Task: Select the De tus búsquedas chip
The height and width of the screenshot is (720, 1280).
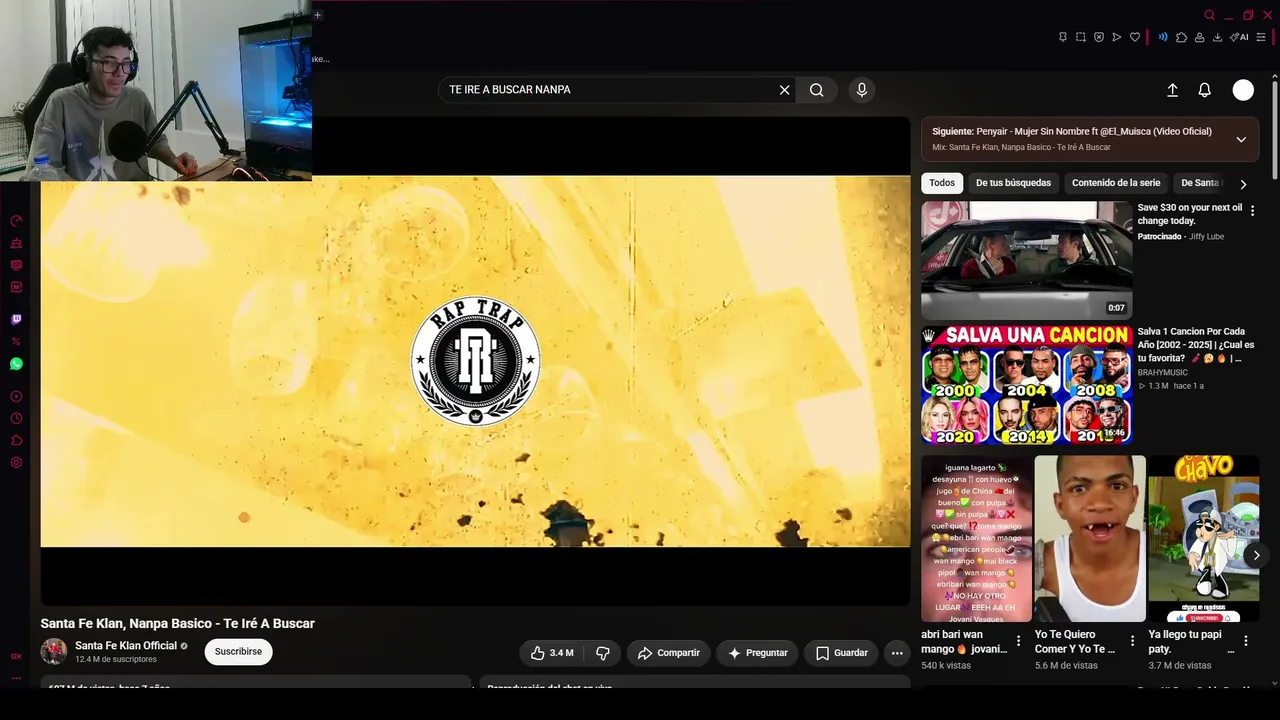Action: click(1013, 183)
